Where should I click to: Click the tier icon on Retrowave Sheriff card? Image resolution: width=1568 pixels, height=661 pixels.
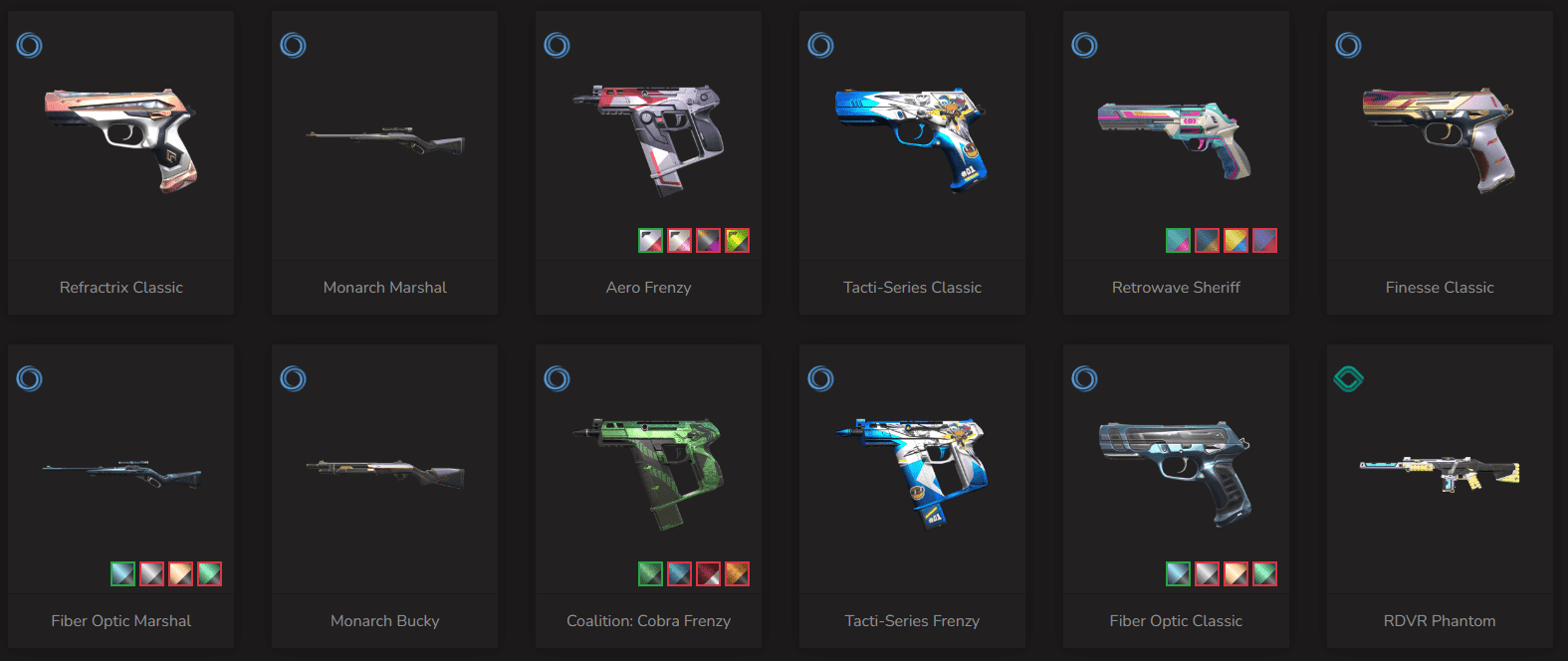(1085, 45)
